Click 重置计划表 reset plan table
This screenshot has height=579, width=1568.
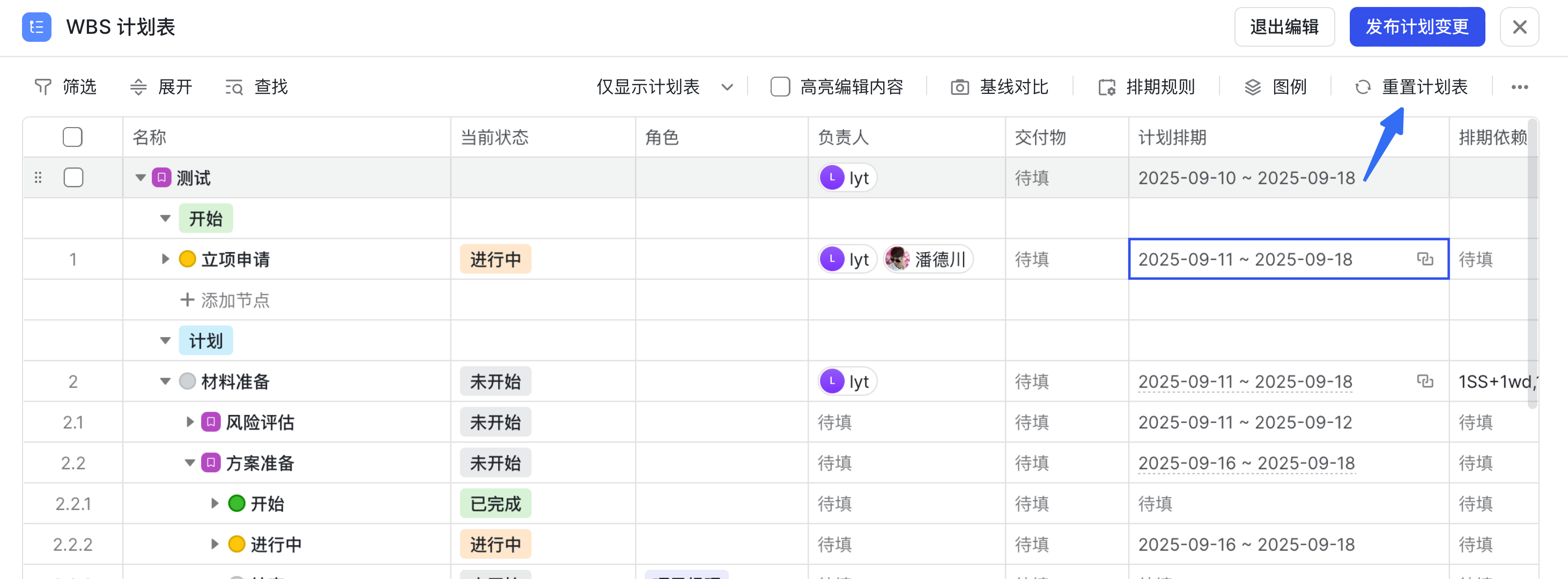[x=1411, y=87]
